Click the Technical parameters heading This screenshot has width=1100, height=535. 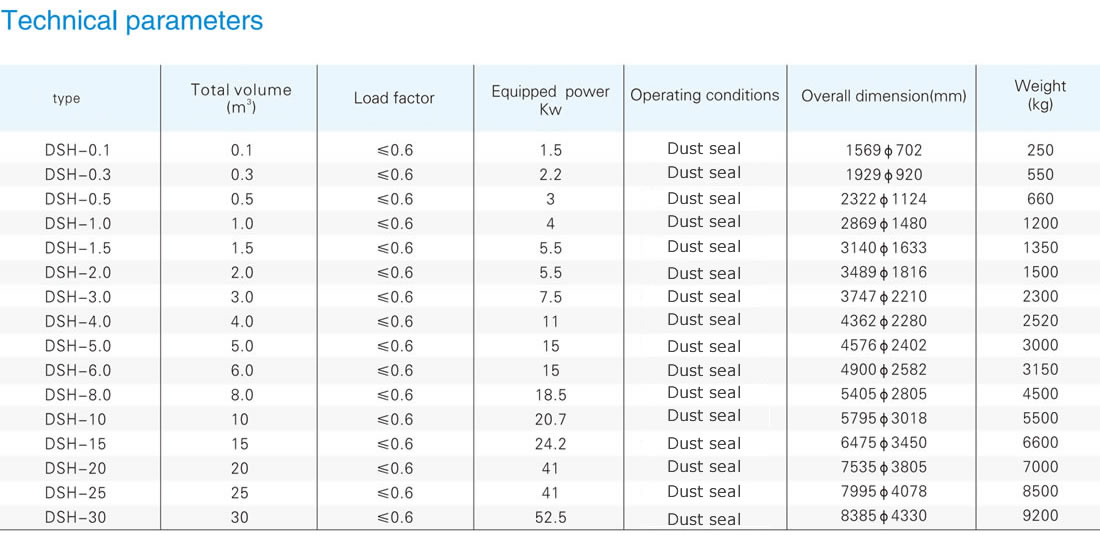pyautogui.click(x=133, y=21)
